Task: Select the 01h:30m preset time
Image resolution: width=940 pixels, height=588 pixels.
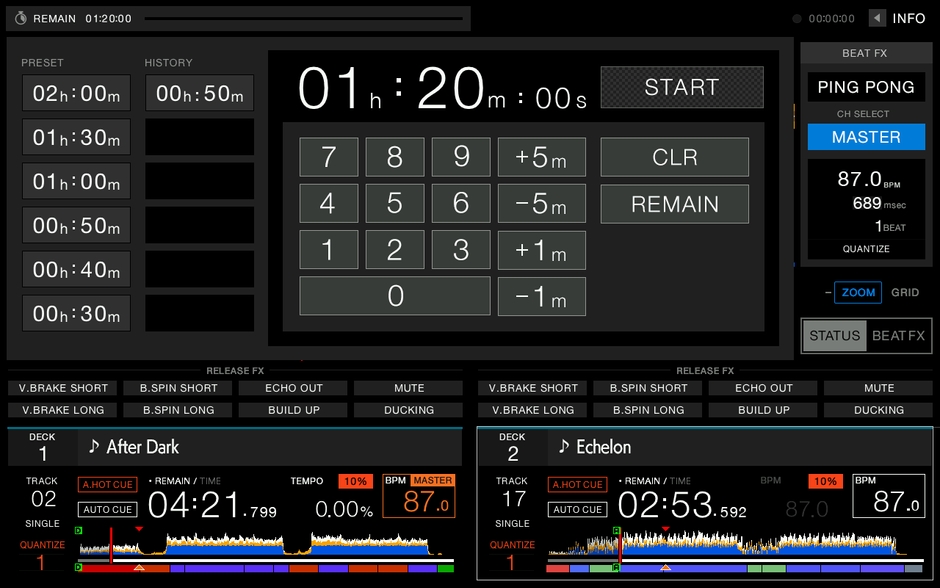Action: (x=75, y=137)
